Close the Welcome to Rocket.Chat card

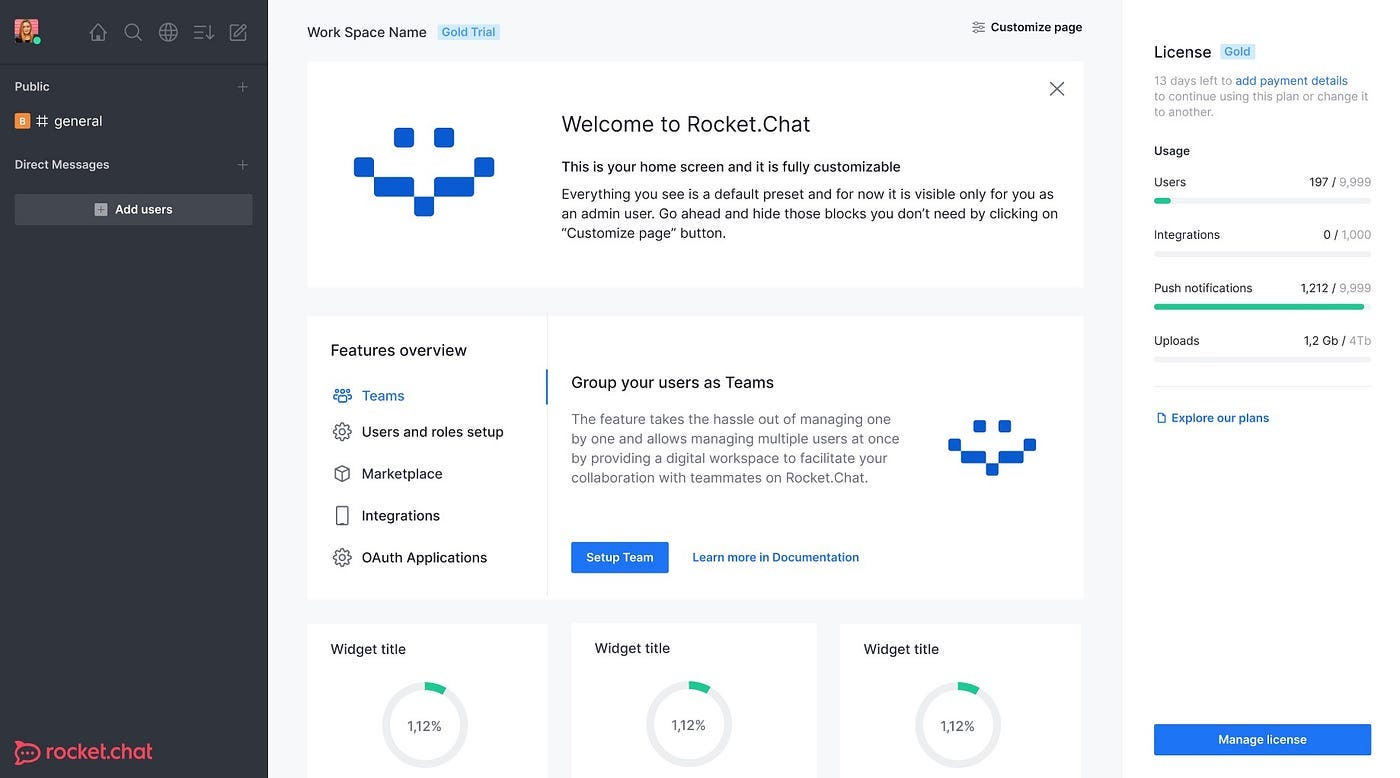(1056, 89)
